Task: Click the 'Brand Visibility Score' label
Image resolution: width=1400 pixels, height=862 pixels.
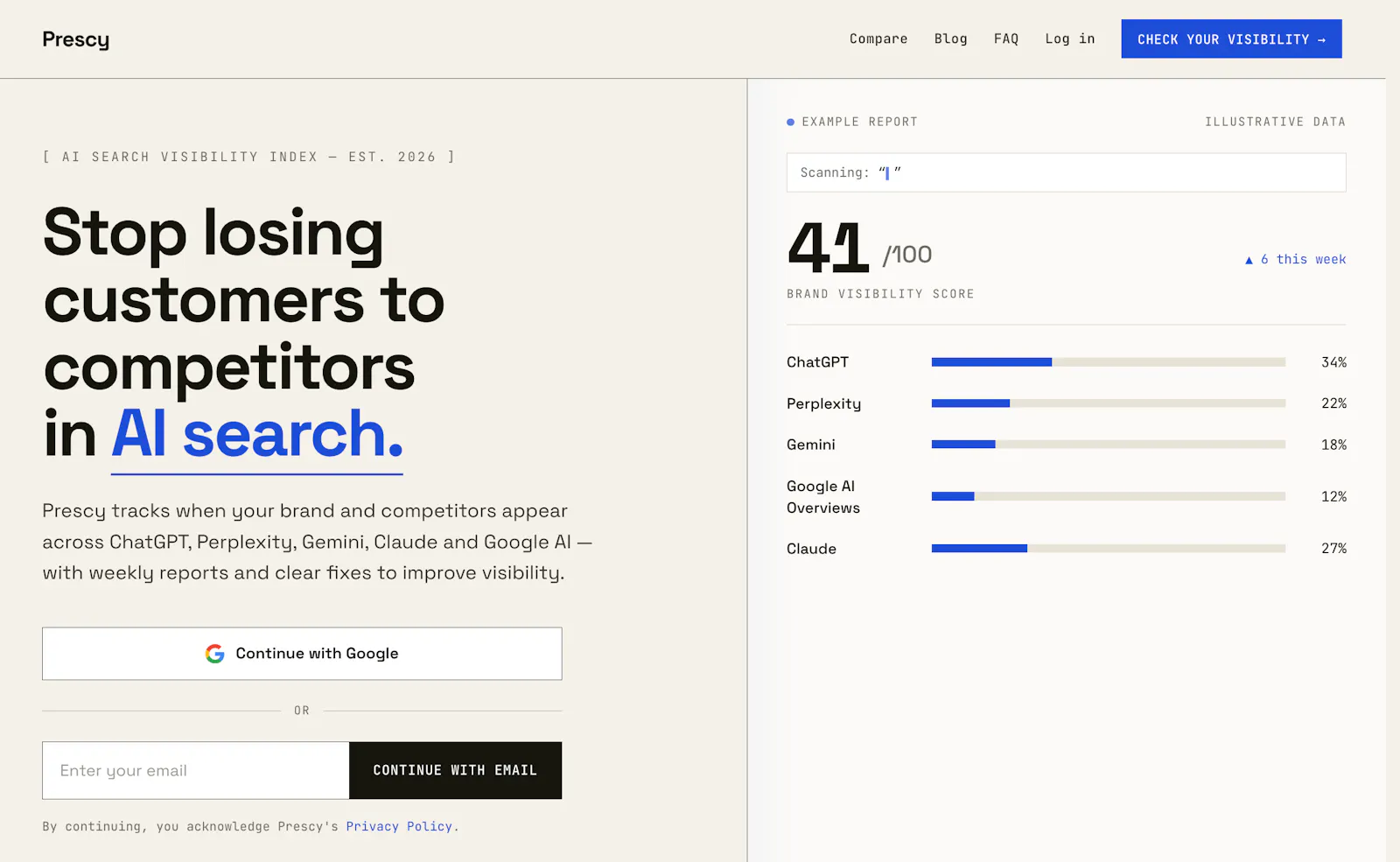Action: tap(880, 294)
